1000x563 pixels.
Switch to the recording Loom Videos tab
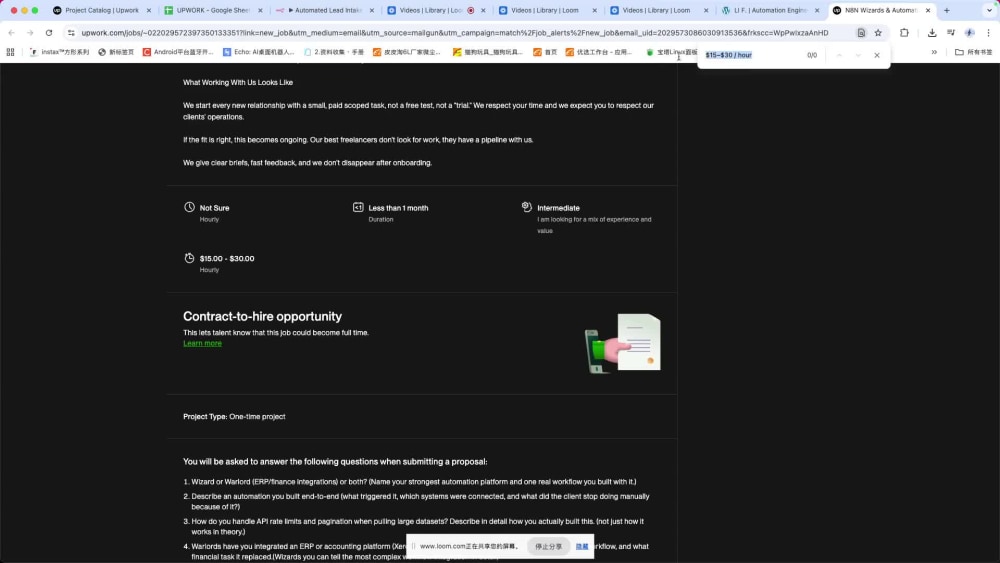(436, 10)
